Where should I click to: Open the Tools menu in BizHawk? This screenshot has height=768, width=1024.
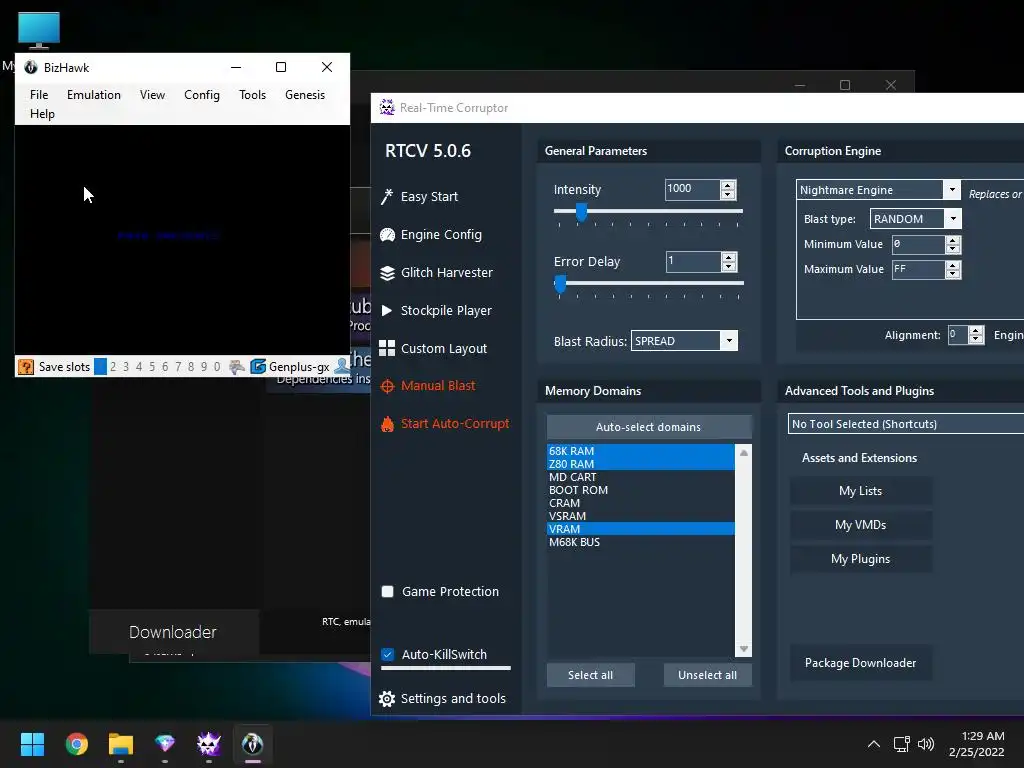tap(252, 95)
